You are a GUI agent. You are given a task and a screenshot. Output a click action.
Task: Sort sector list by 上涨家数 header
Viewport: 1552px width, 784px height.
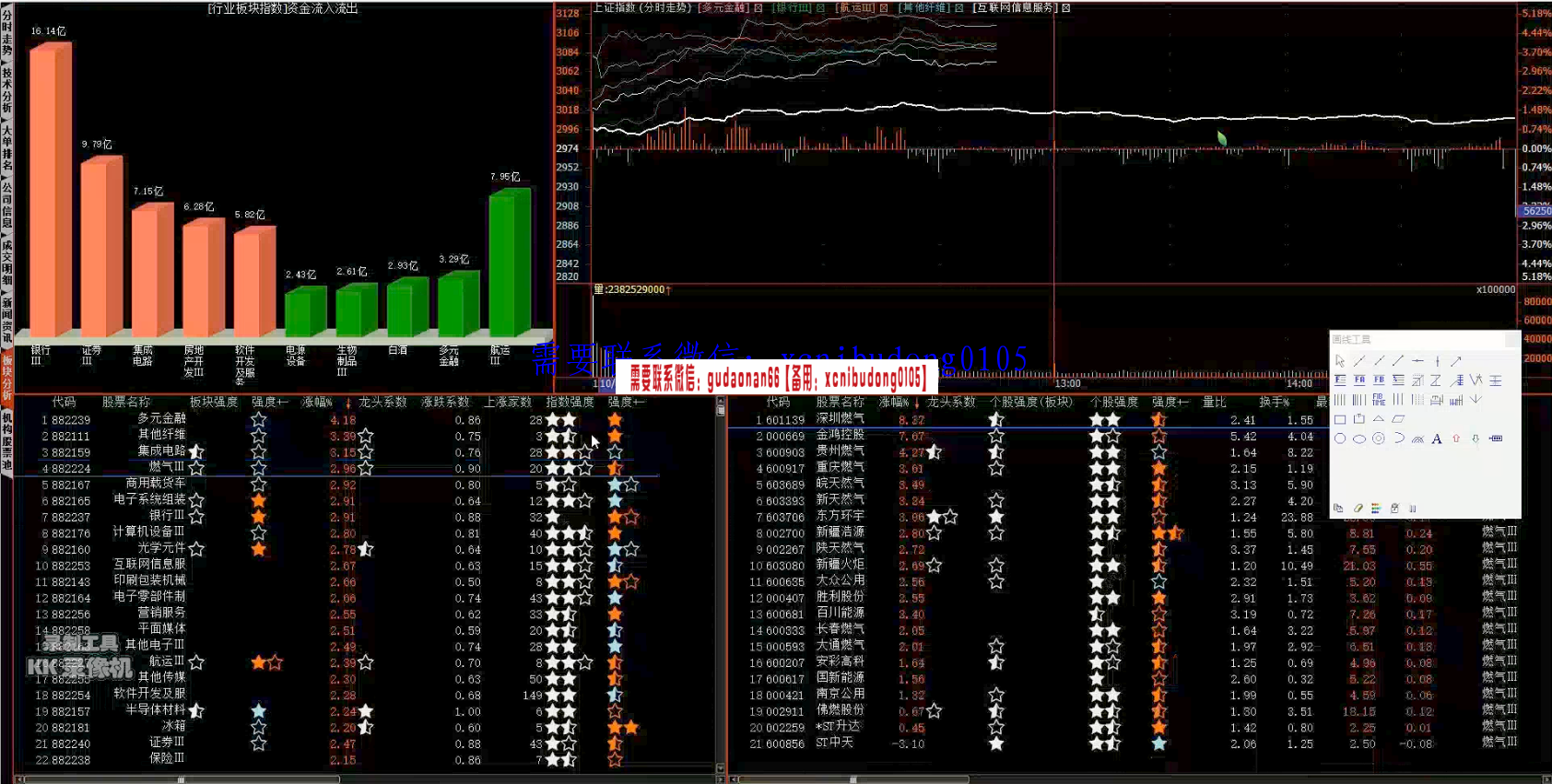(508, 403)
